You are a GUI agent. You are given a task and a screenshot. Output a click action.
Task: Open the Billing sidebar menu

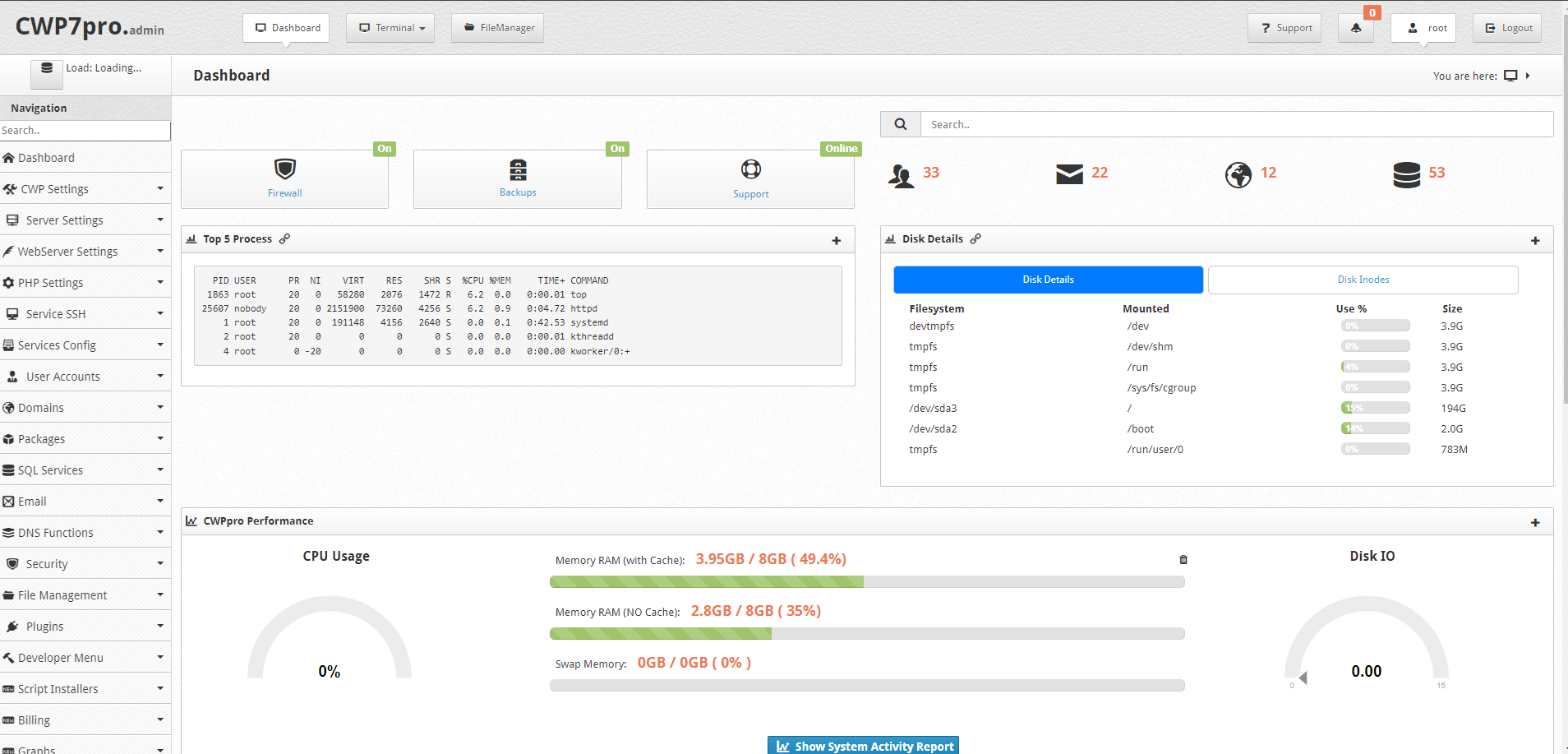(85, 720)
